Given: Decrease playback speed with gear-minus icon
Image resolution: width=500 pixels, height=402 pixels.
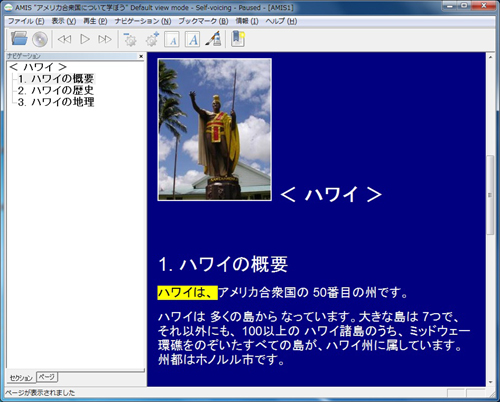Looking at the screenshot, I should (x=129, y=39).
